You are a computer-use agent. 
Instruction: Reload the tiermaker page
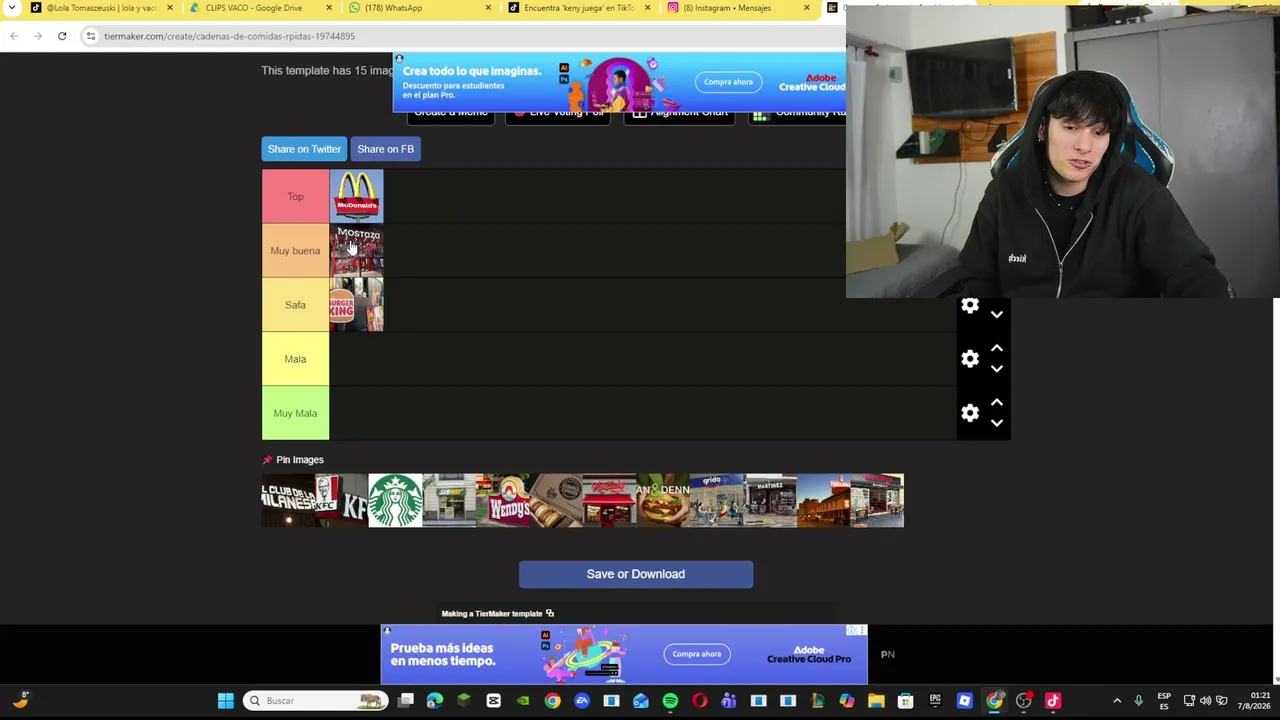coord(62,36)
